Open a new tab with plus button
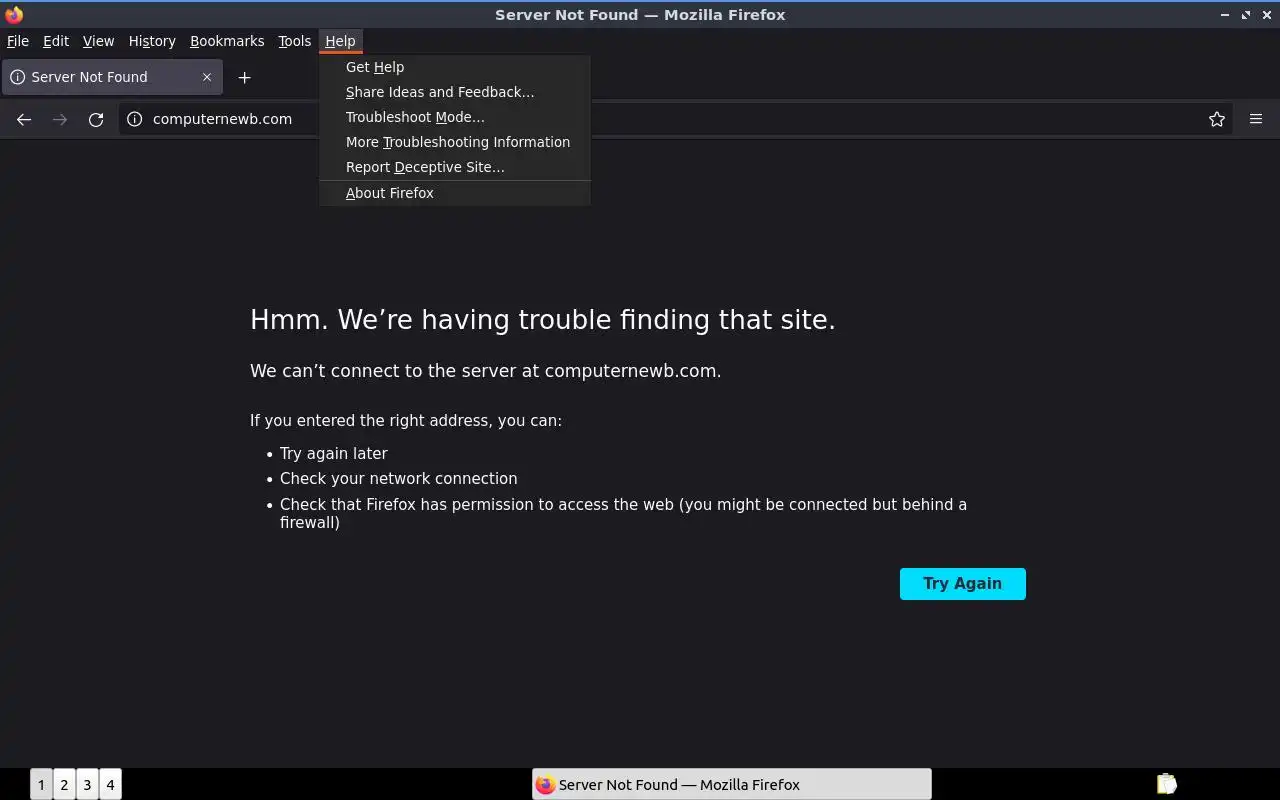Screen dimensions: 1280x800 pyautogui.click(x=244, y=77)
